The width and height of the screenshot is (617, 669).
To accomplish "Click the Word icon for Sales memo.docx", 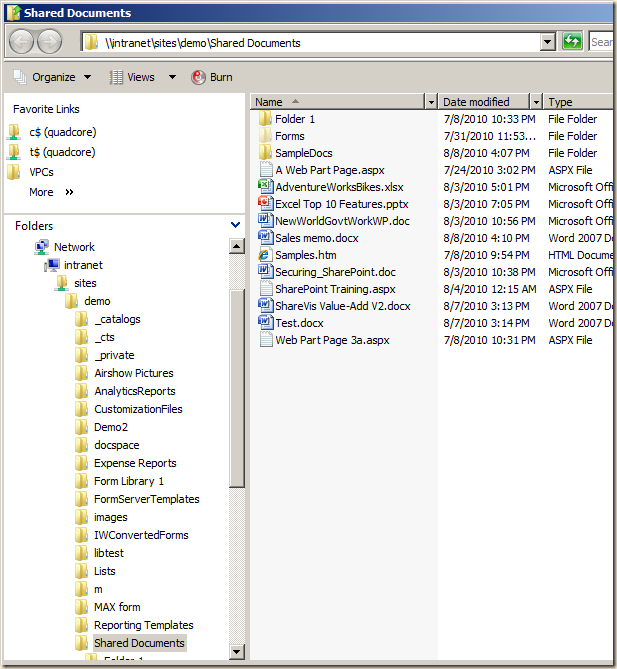I will pyautogui.click(x=265, y=238).
